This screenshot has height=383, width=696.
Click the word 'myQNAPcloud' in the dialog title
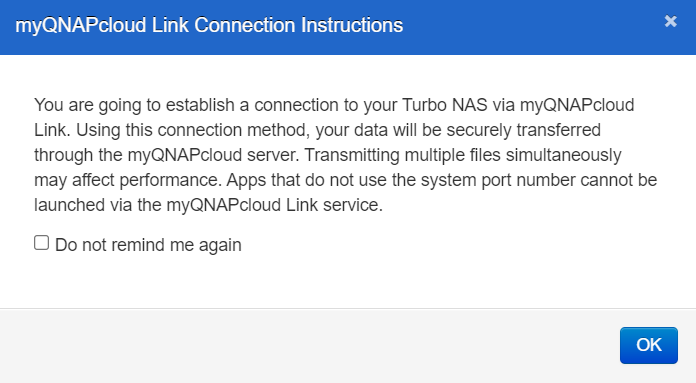81,26
